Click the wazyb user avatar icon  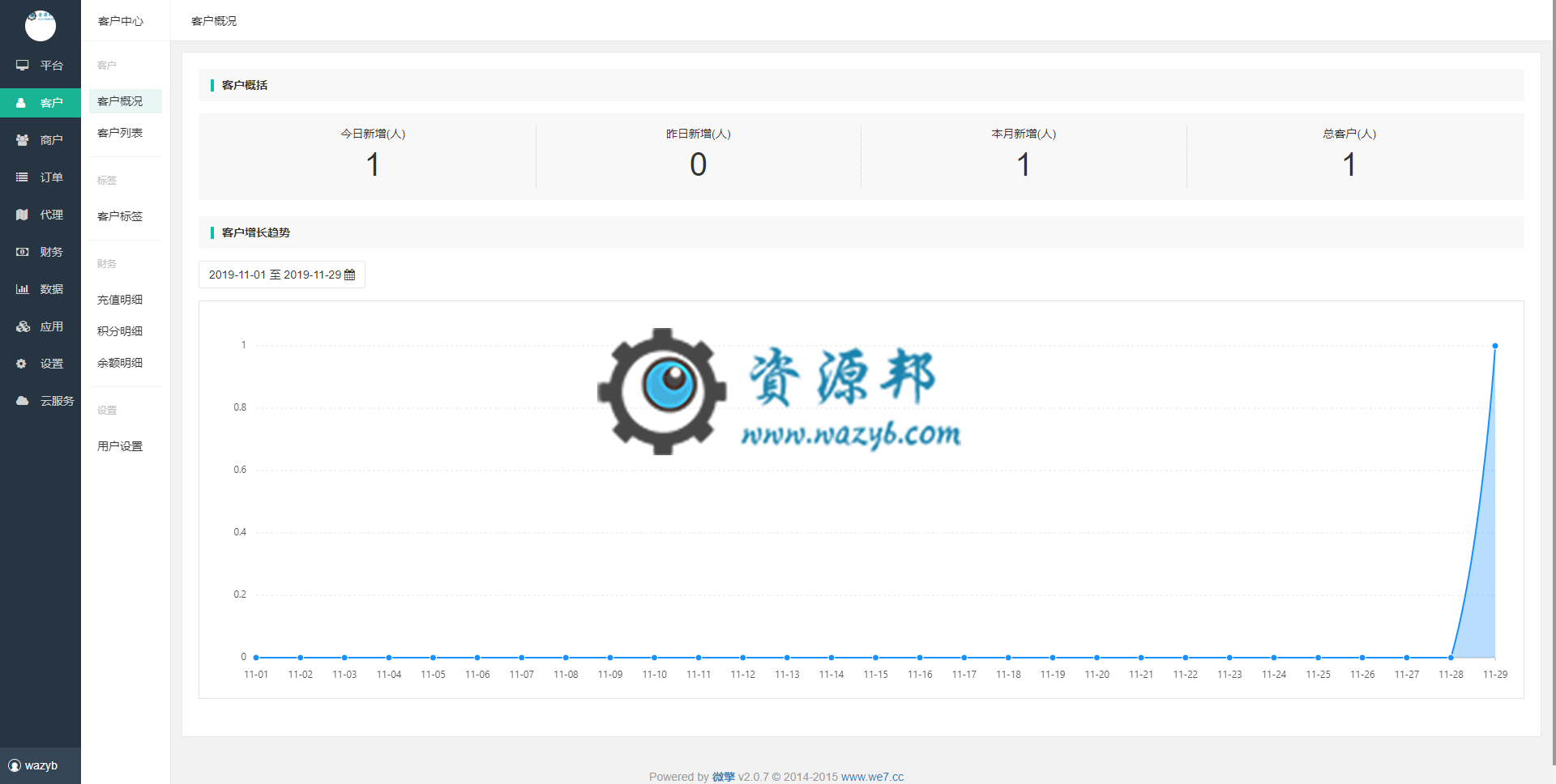(x=15, y=765)
